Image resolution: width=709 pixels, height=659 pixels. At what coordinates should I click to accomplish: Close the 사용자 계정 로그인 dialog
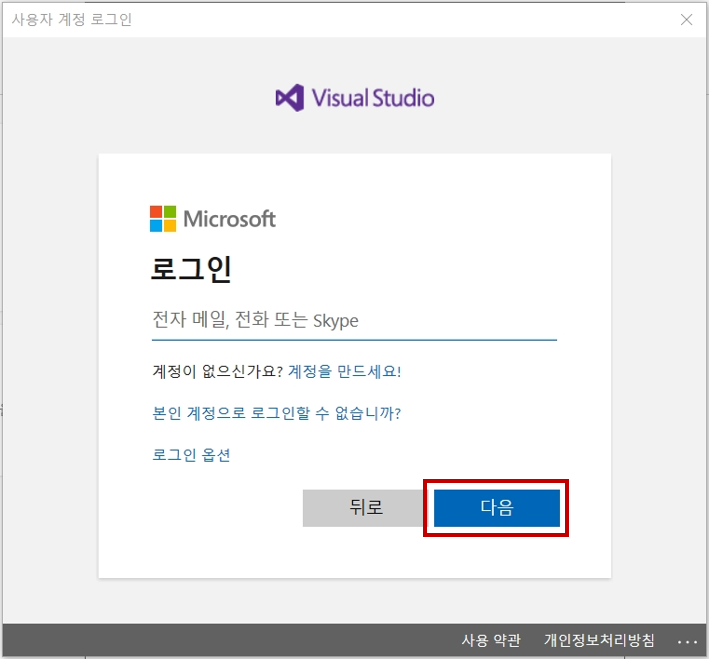(686, 19)
